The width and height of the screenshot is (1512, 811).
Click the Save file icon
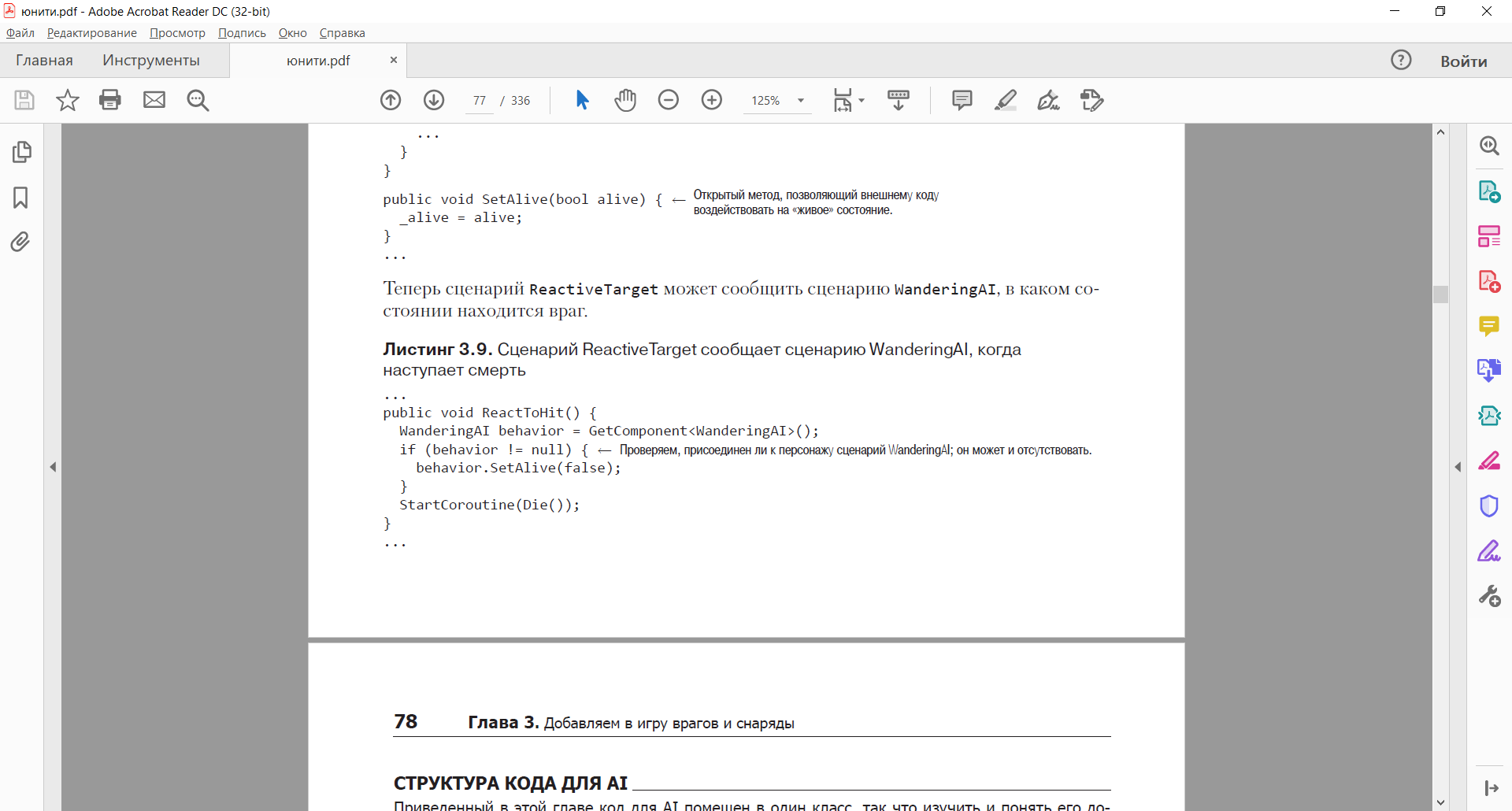[x=24, y=100]
